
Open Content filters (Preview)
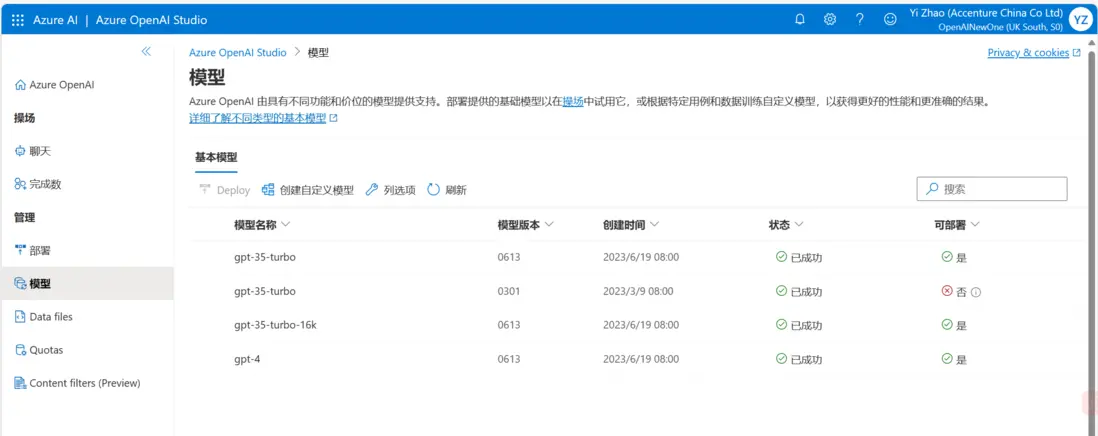click(78, 383)
